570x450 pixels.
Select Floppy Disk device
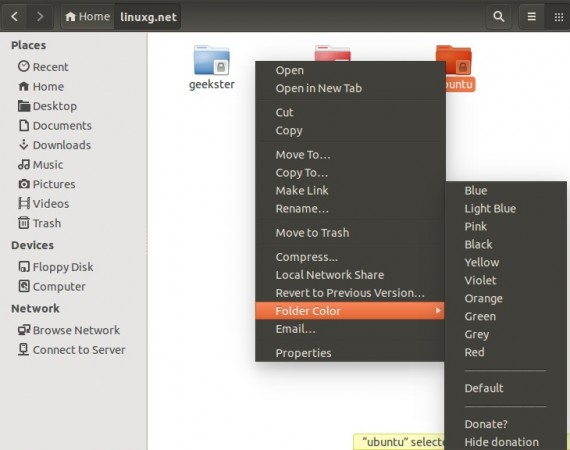pyautogui.click(x=56, y=267)
